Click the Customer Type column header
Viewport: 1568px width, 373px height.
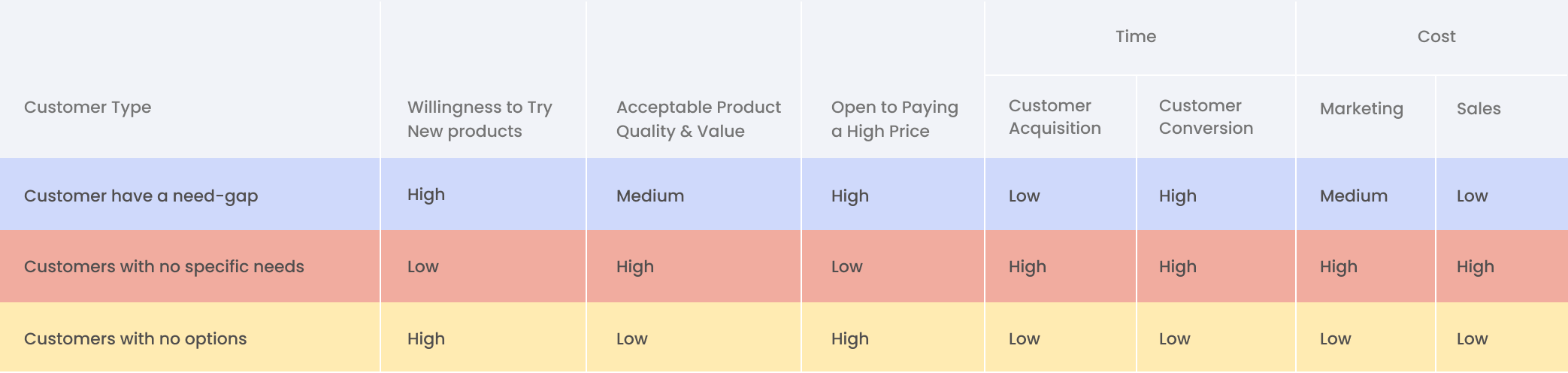(87, 108)
